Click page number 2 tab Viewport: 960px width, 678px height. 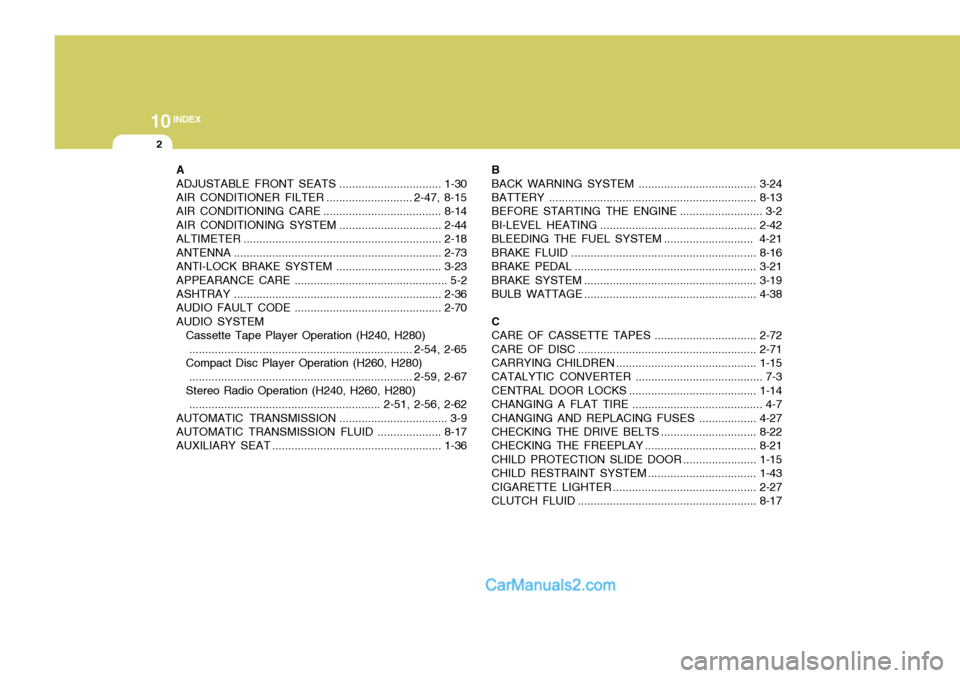pyautogui.click(x=159, y=145)
